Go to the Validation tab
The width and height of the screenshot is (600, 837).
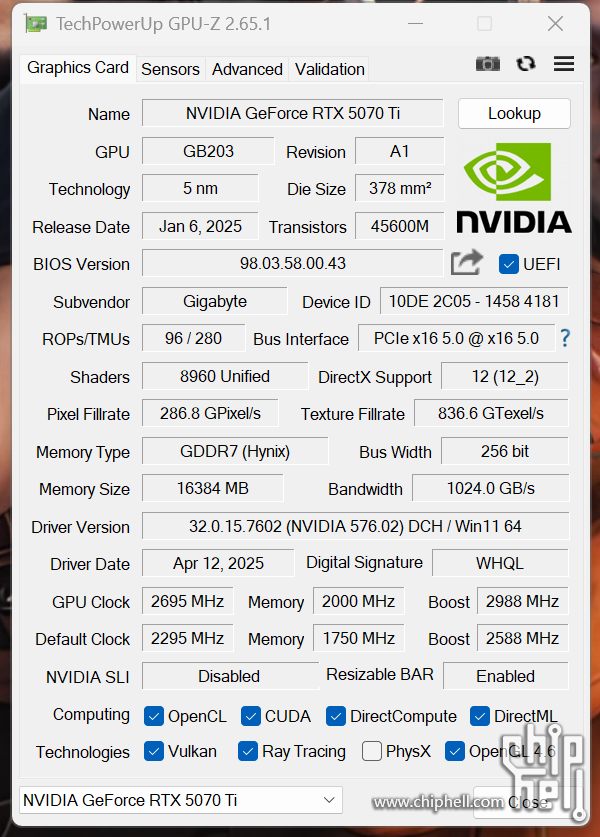(x=329, y=69)
